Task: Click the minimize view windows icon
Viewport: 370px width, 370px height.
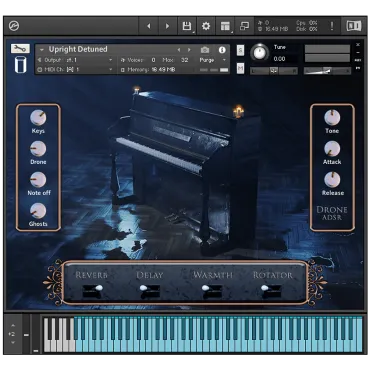Action: pyautogui.click(x=244, y=26)
